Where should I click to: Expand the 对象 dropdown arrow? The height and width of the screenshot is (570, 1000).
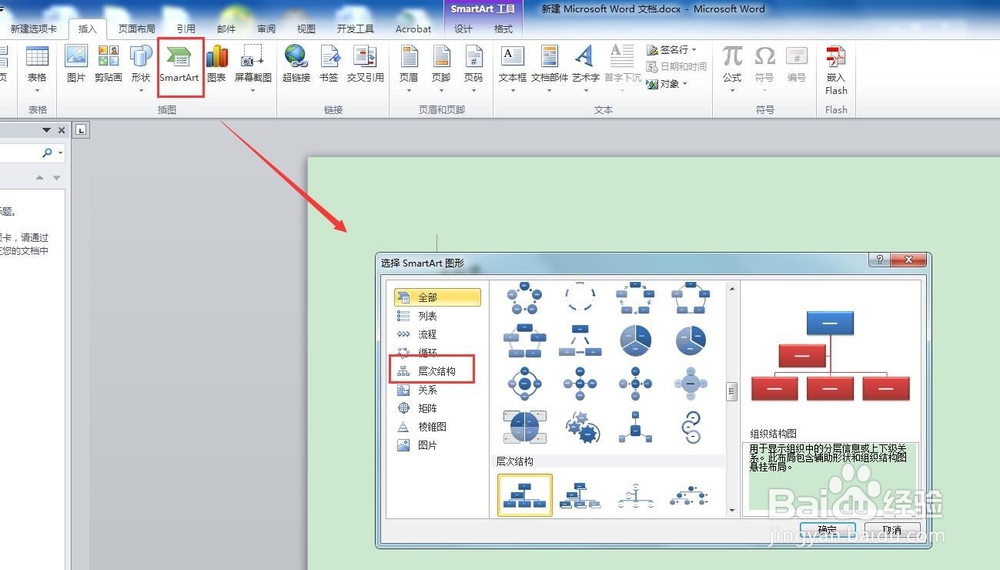pos(686,84)
